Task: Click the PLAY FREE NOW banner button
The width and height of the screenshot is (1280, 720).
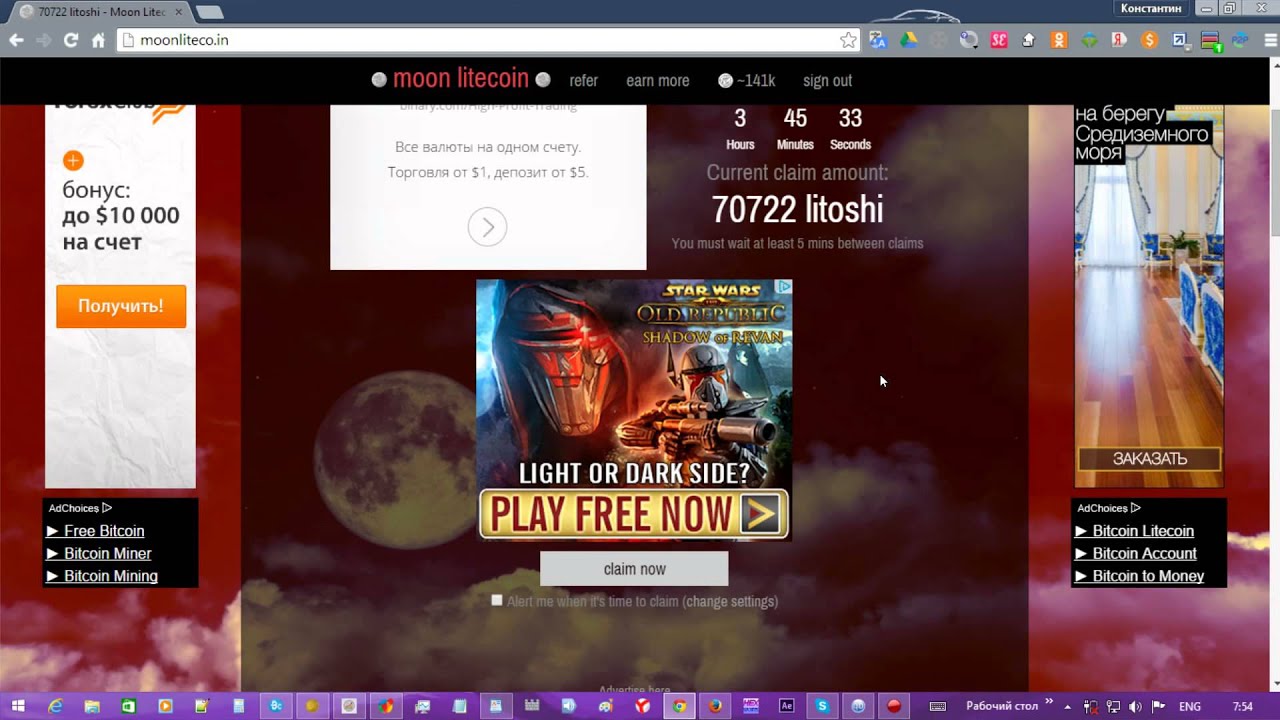Action: tap(634, 514)
